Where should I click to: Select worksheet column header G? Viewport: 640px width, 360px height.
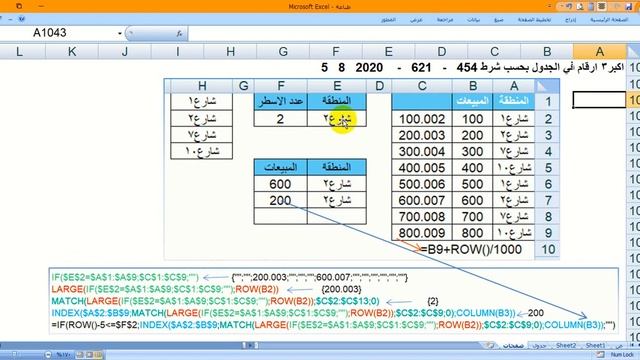pos(283,52)
